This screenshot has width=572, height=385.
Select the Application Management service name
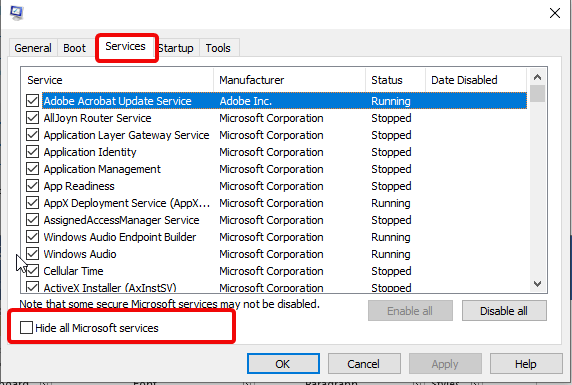coord(102,169)
